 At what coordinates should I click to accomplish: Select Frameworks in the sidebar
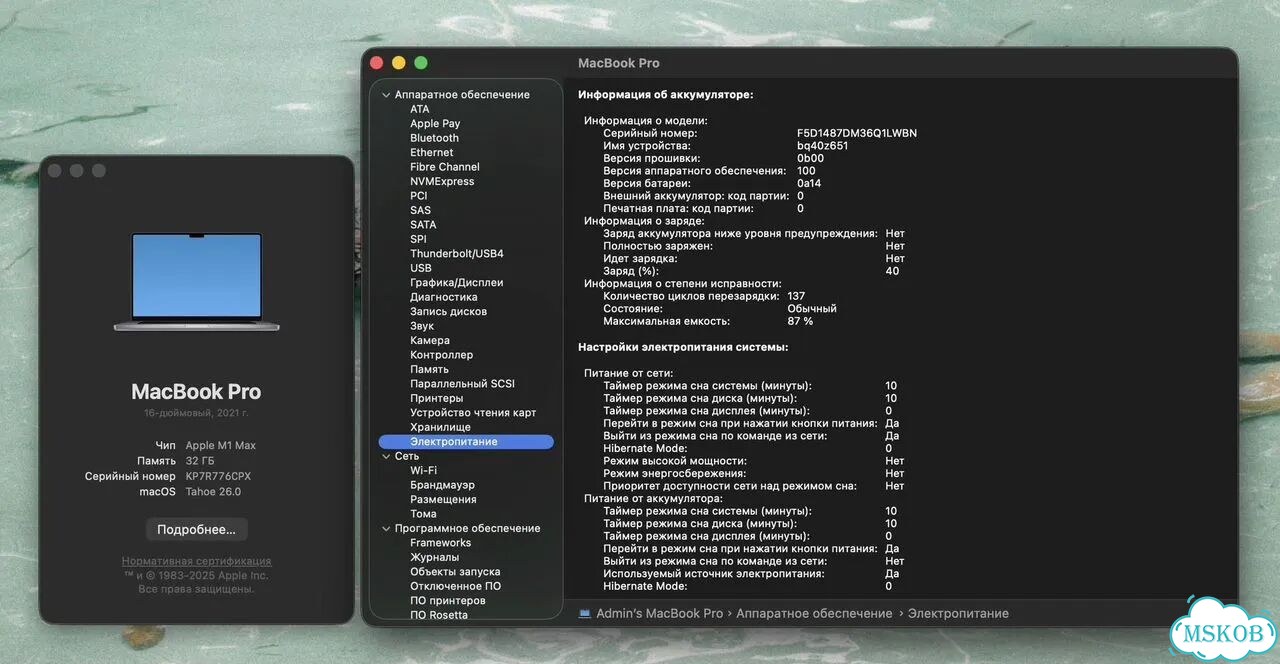[440, 543]
